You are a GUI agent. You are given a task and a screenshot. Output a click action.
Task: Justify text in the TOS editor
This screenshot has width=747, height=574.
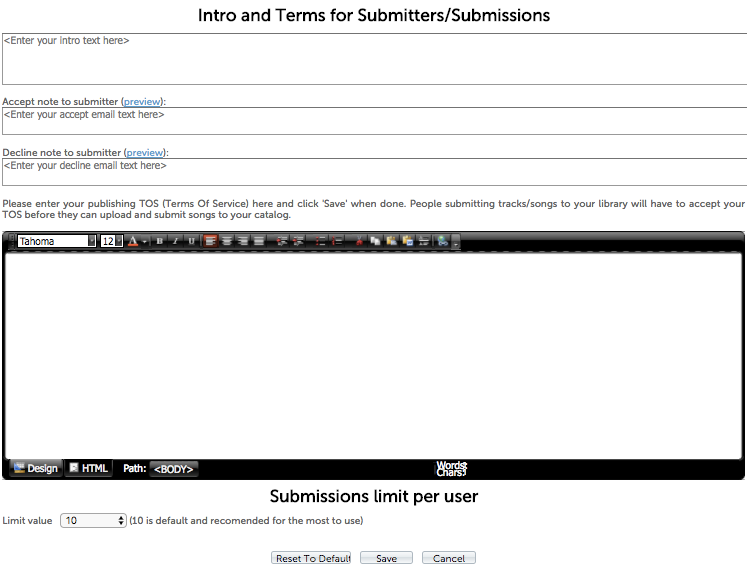(x=259, y=241)
